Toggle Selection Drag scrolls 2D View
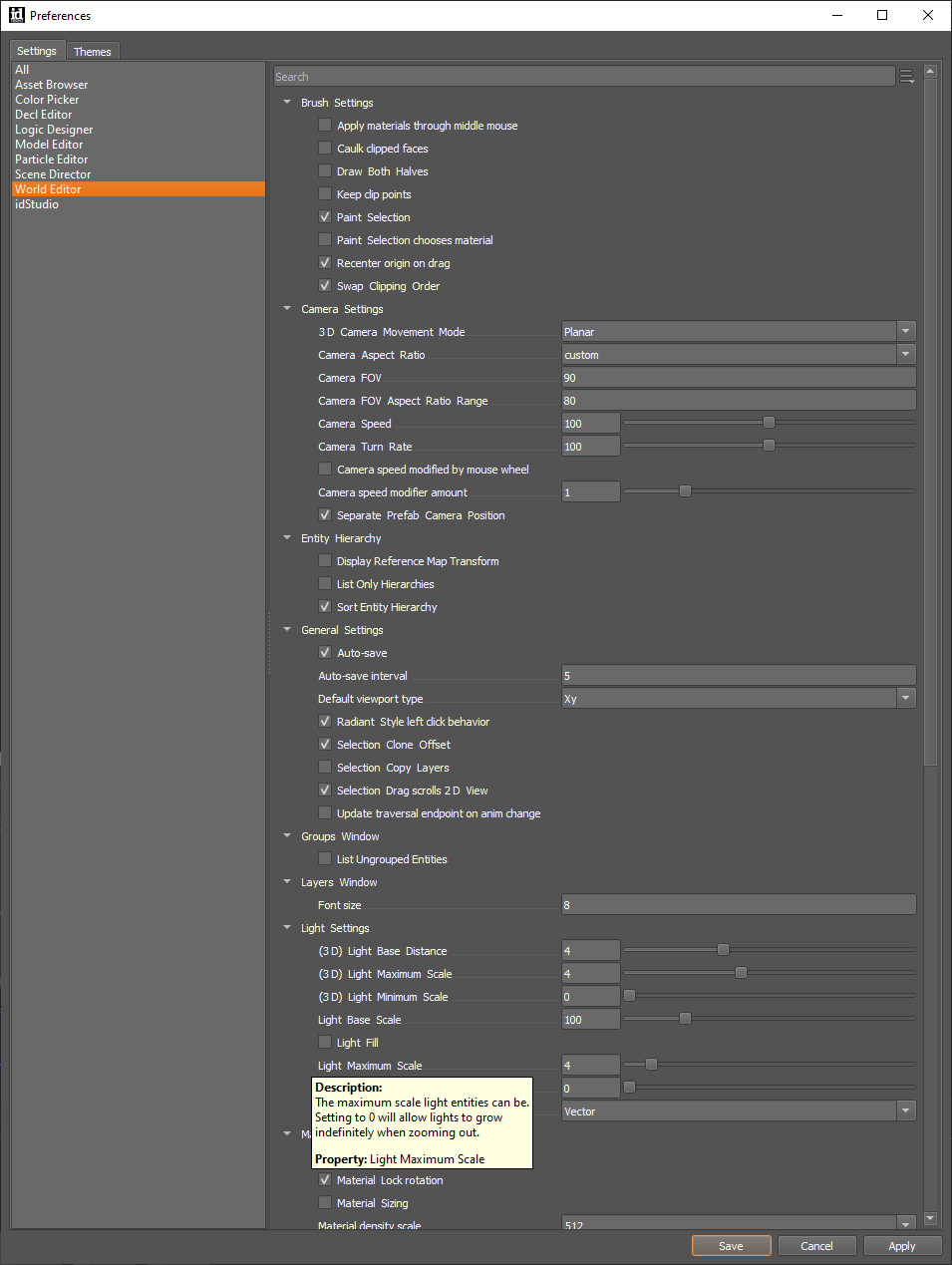The width and height of the screenshot is (952, 1265). (325, 790)
